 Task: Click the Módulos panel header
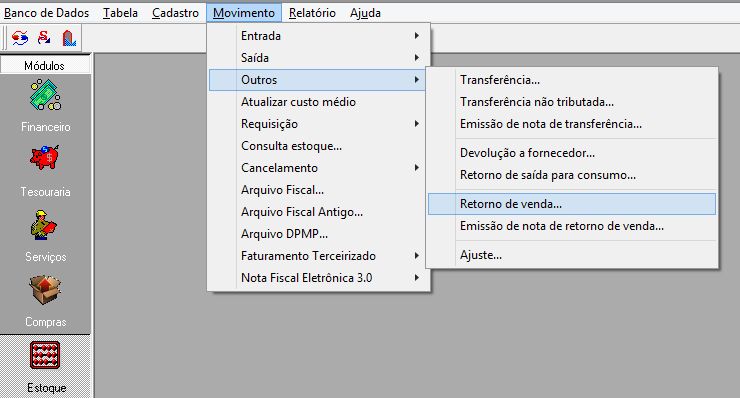pyautogui.click(x=45, y=65)
